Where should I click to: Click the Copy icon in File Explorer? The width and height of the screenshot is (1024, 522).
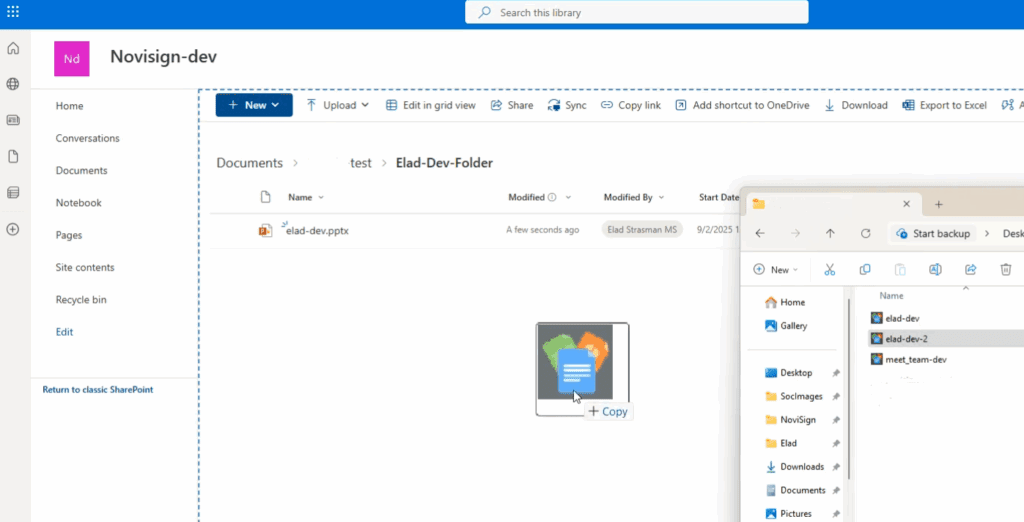(x=865, y=270)
